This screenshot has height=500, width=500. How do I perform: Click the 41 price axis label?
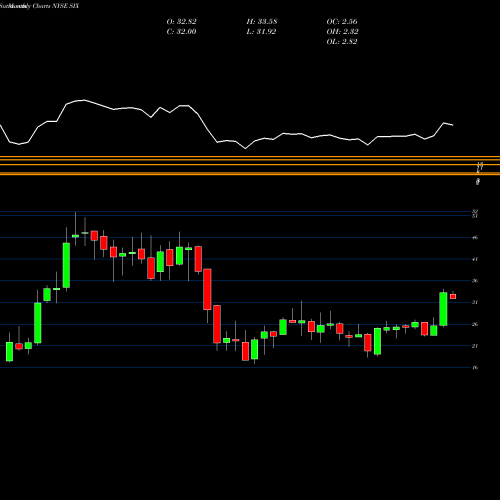(475, 259)
